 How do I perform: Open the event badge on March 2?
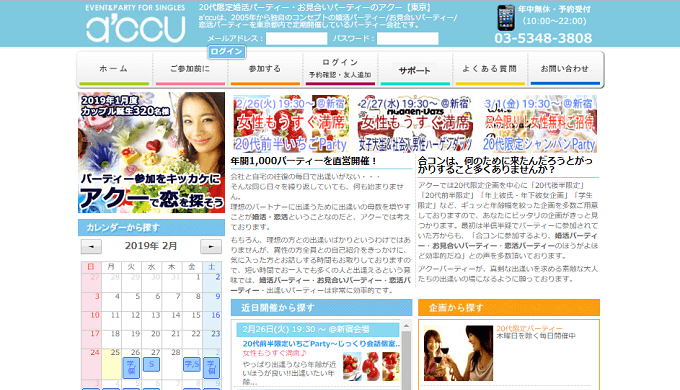click(211, 367)
